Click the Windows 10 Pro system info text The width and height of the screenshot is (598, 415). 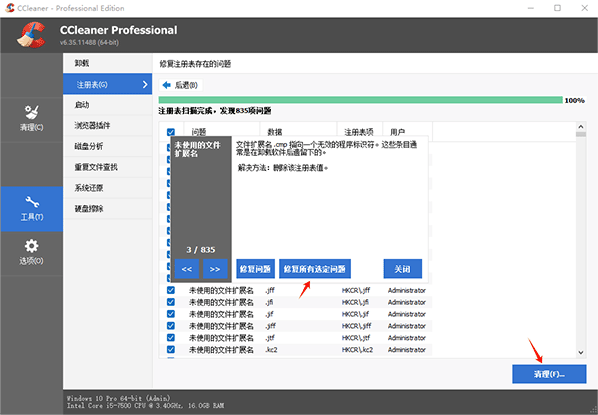tap(119, 398)
